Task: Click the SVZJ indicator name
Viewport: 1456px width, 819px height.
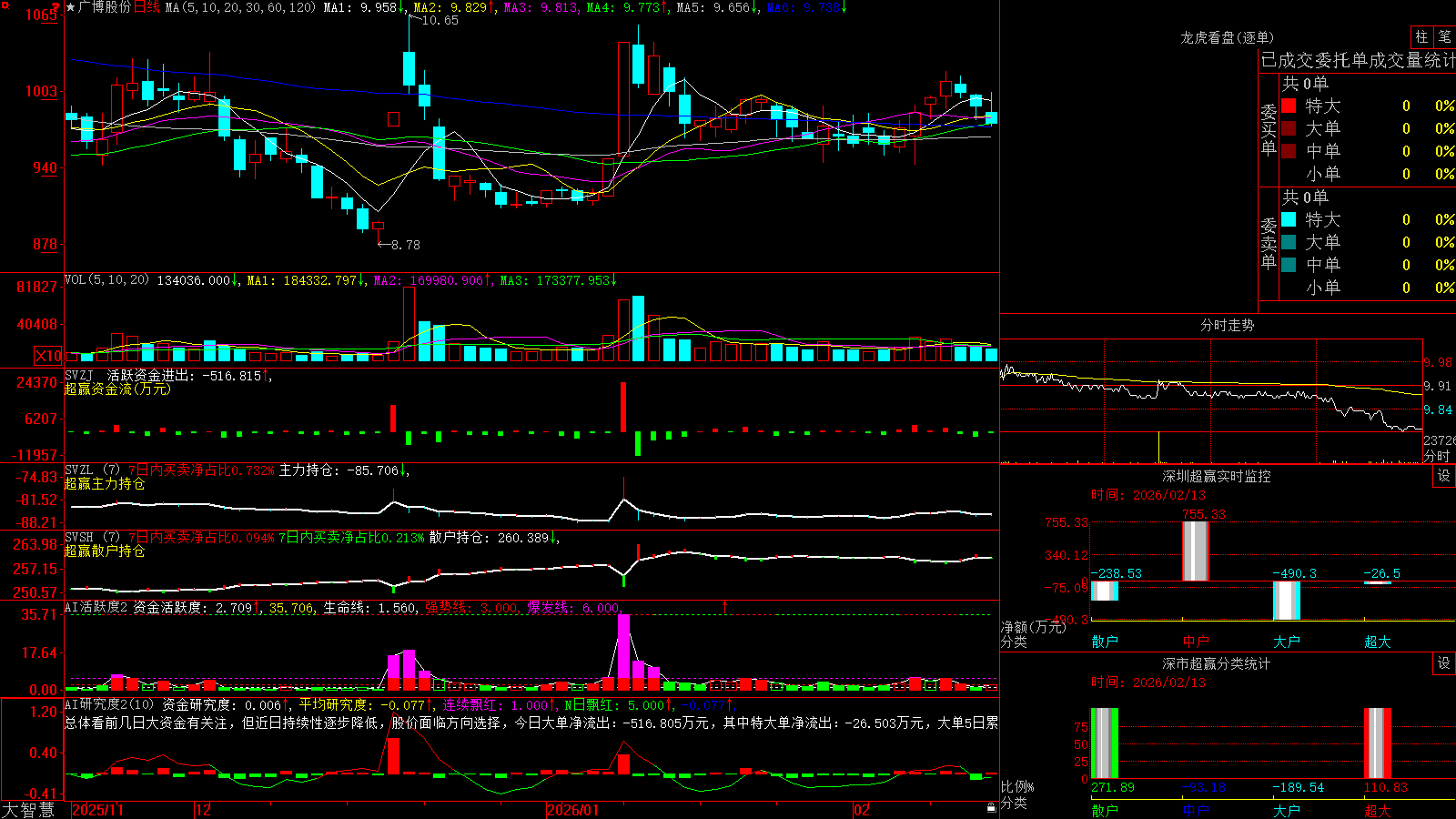Action: tap(79, 375)
